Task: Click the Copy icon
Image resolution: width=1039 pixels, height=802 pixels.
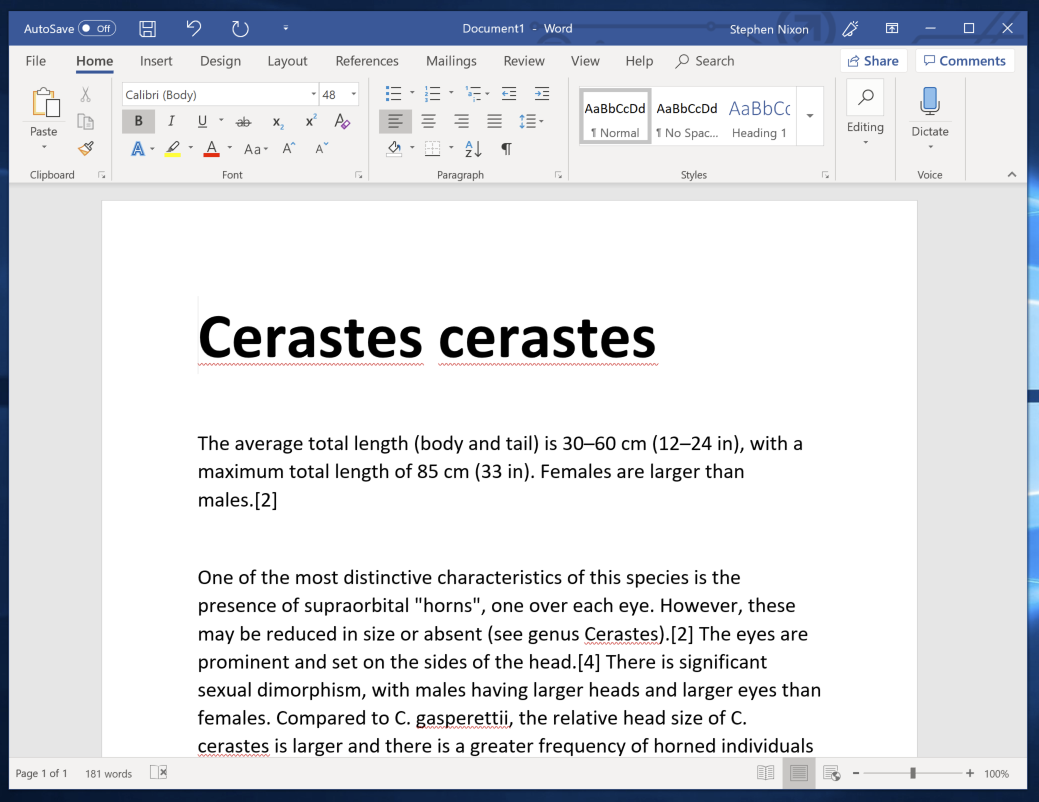Action: tap(85, 122)
